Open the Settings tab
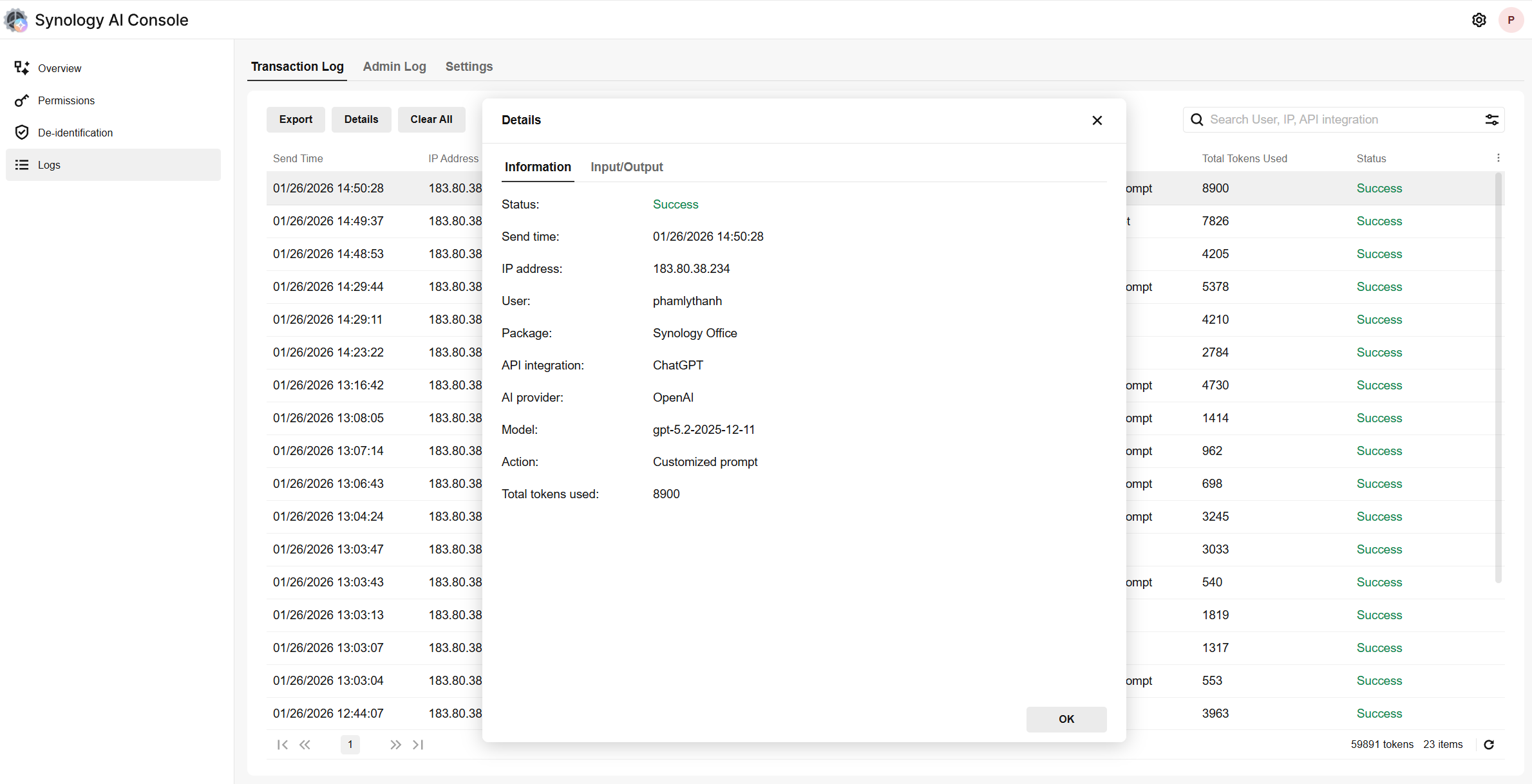 click(469, 67)
